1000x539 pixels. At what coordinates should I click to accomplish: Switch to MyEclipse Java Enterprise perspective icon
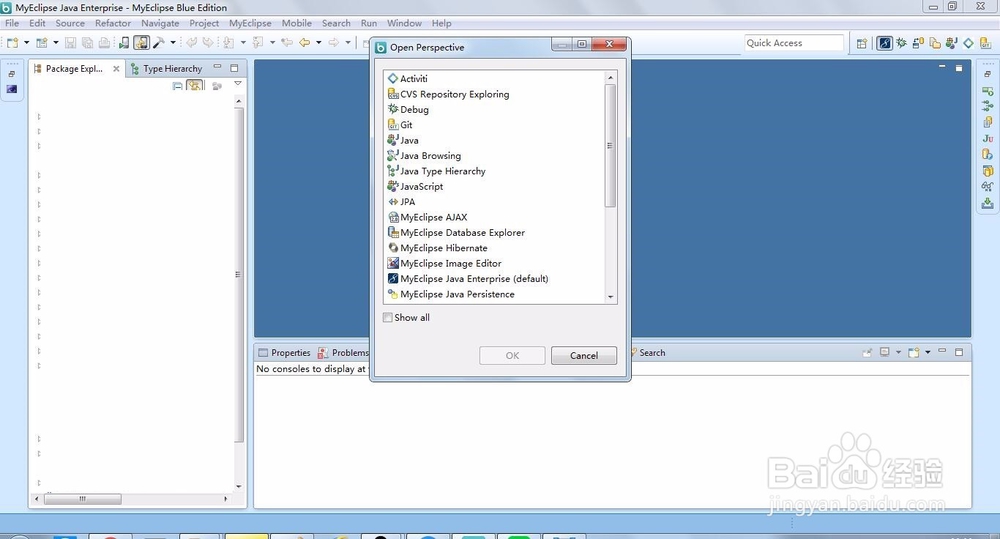click(885, 43)
